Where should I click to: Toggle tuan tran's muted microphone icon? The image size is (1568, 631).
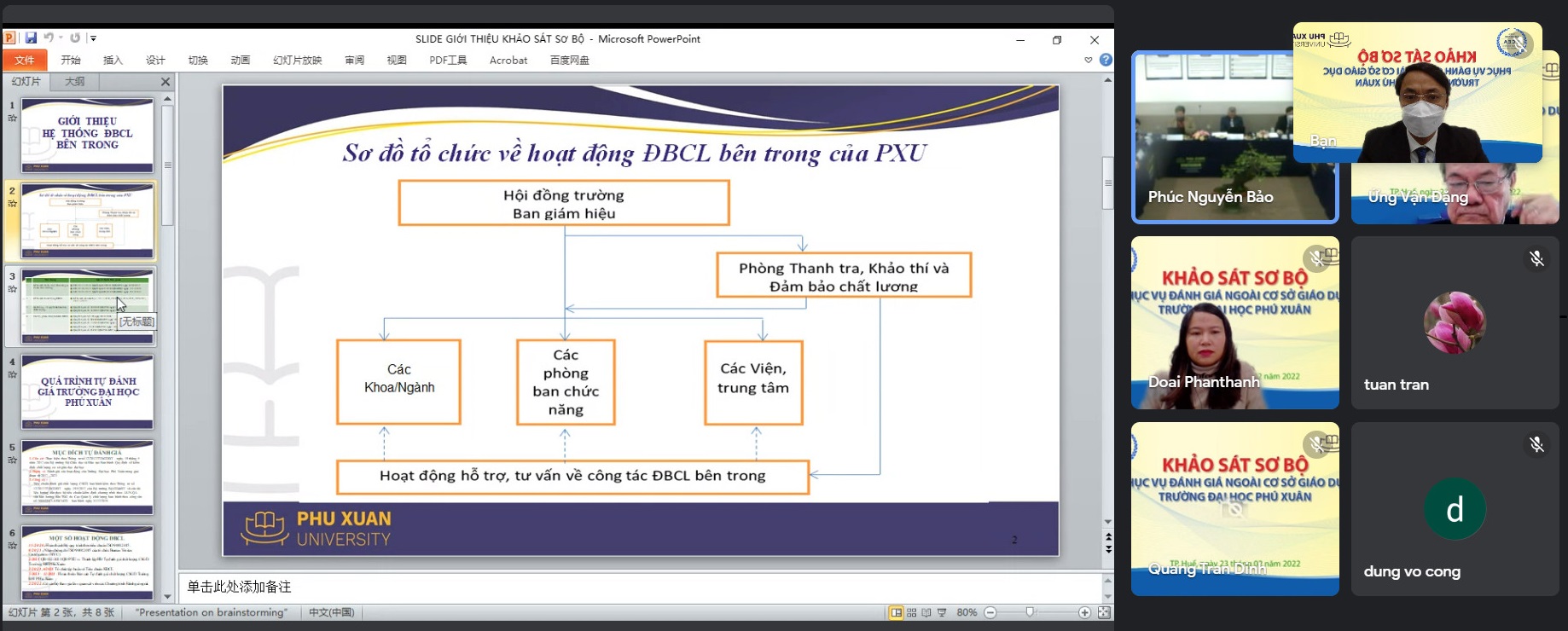point(1536,258)
